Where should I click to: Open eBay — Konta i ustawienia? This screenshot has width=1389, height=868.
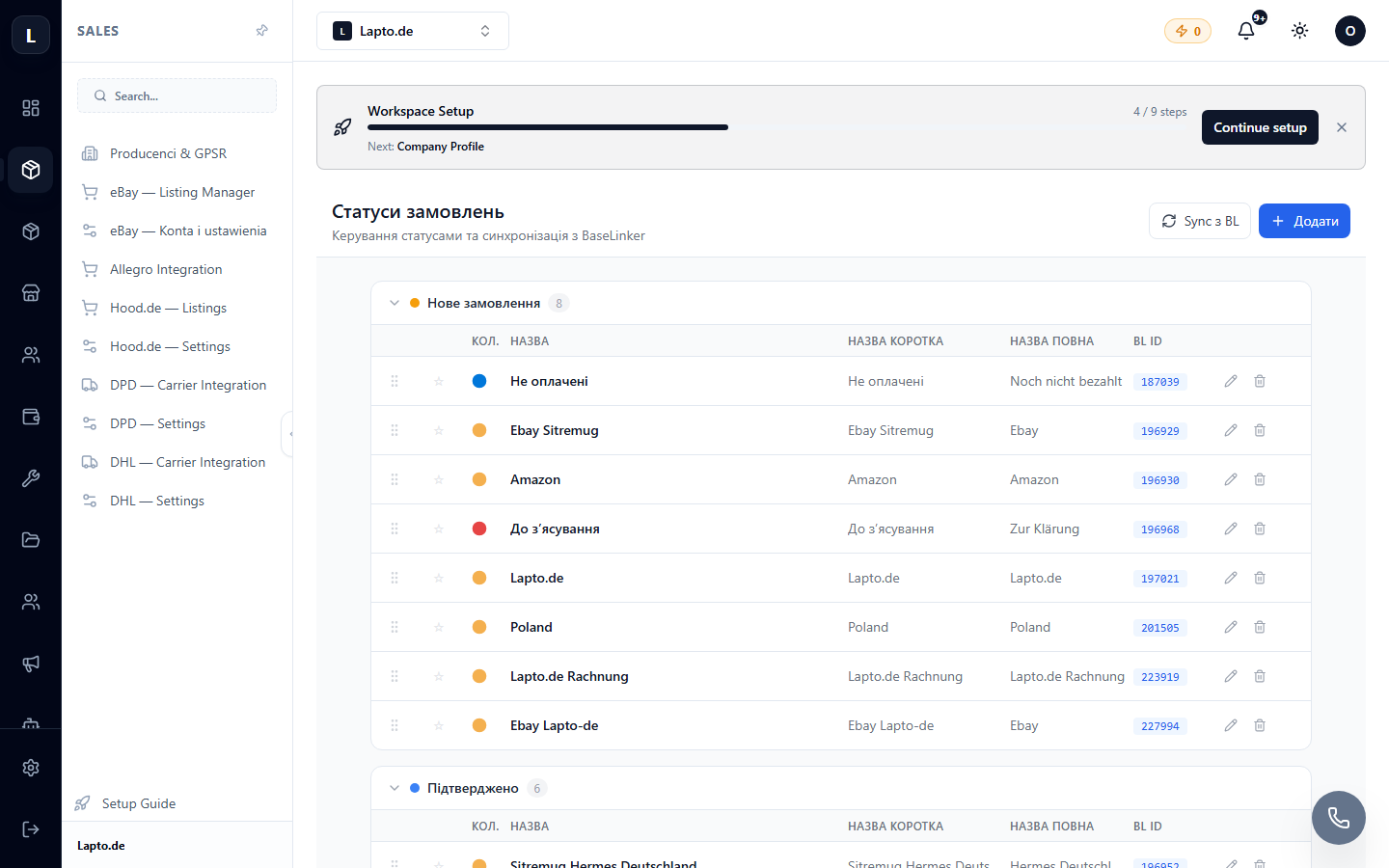tap(177, 231)
